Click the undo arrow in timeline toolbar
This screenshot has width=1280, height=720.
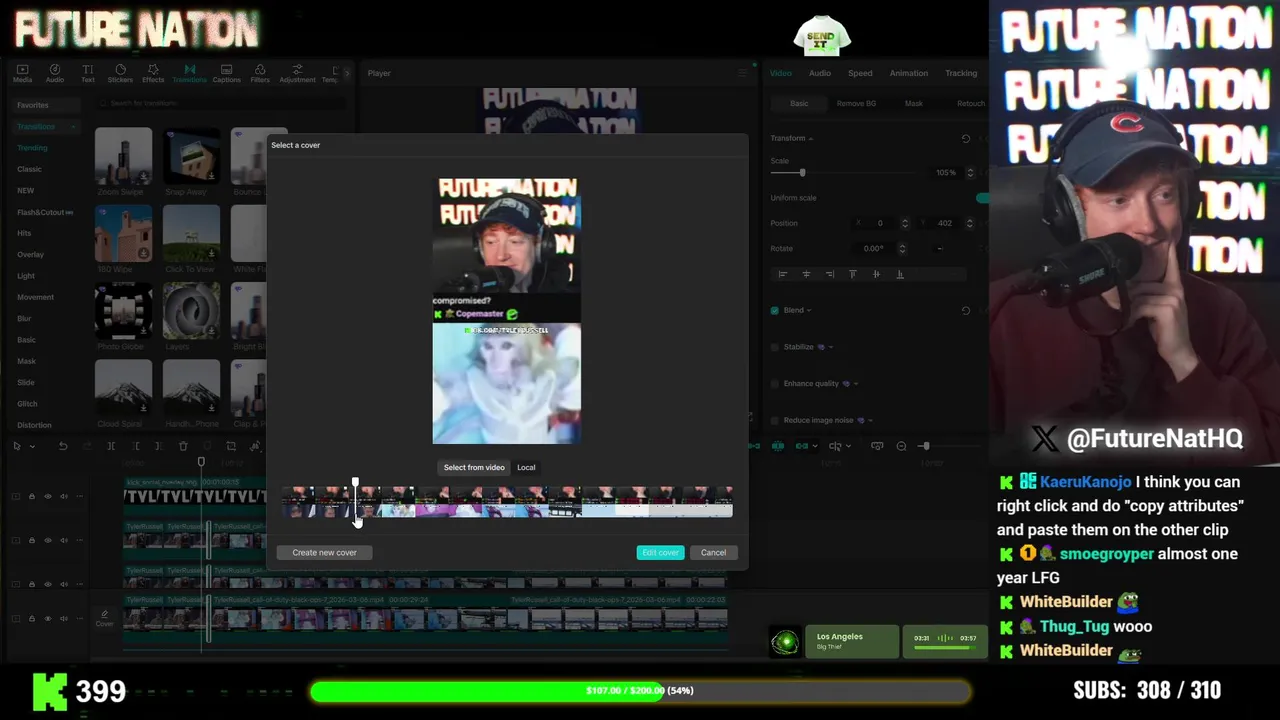[63, 446]
